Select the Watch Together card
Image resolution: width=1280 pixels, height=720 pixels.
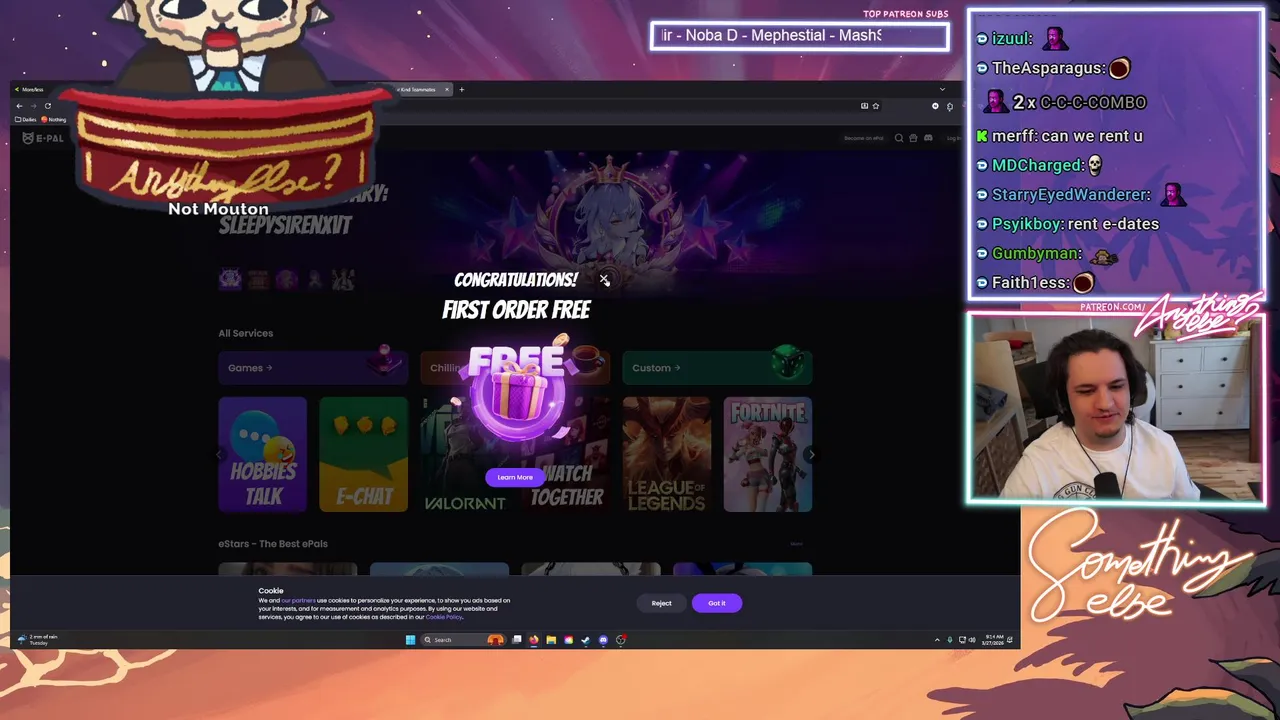coord(566,454)
